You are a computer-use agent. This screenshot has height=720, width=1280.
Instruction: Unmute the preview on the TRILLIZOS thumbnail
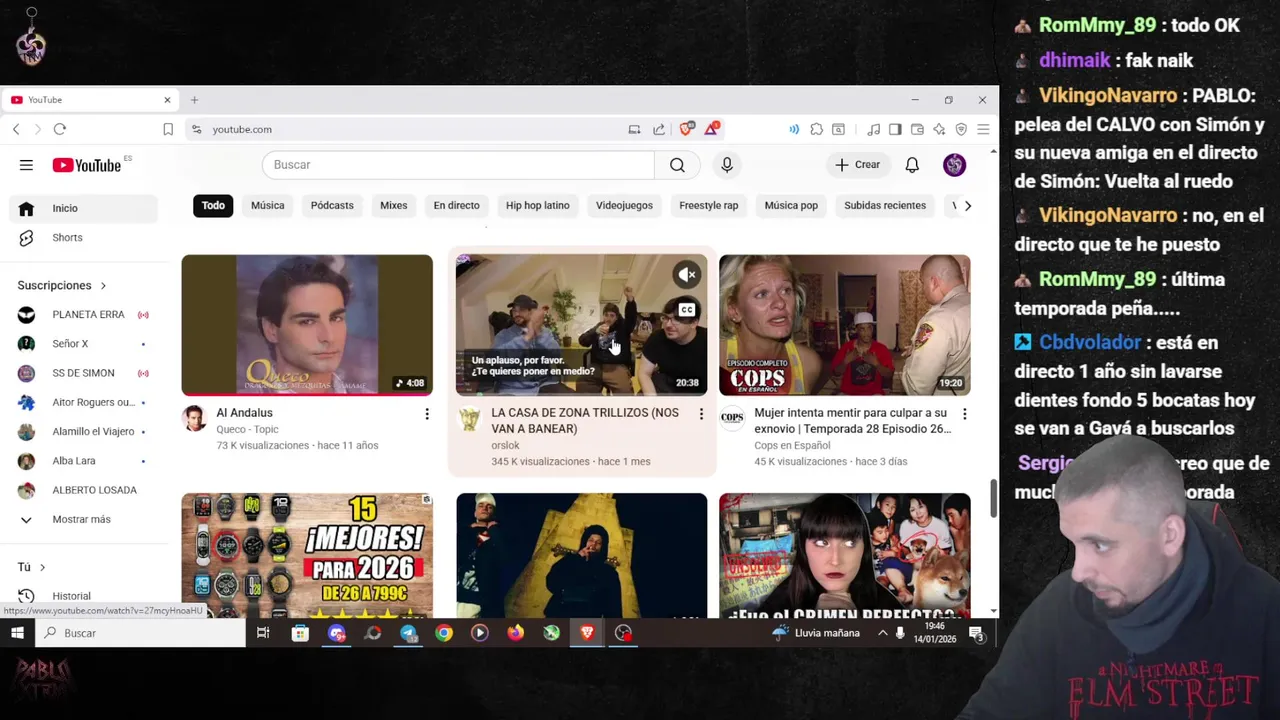[x=687, y=274]
